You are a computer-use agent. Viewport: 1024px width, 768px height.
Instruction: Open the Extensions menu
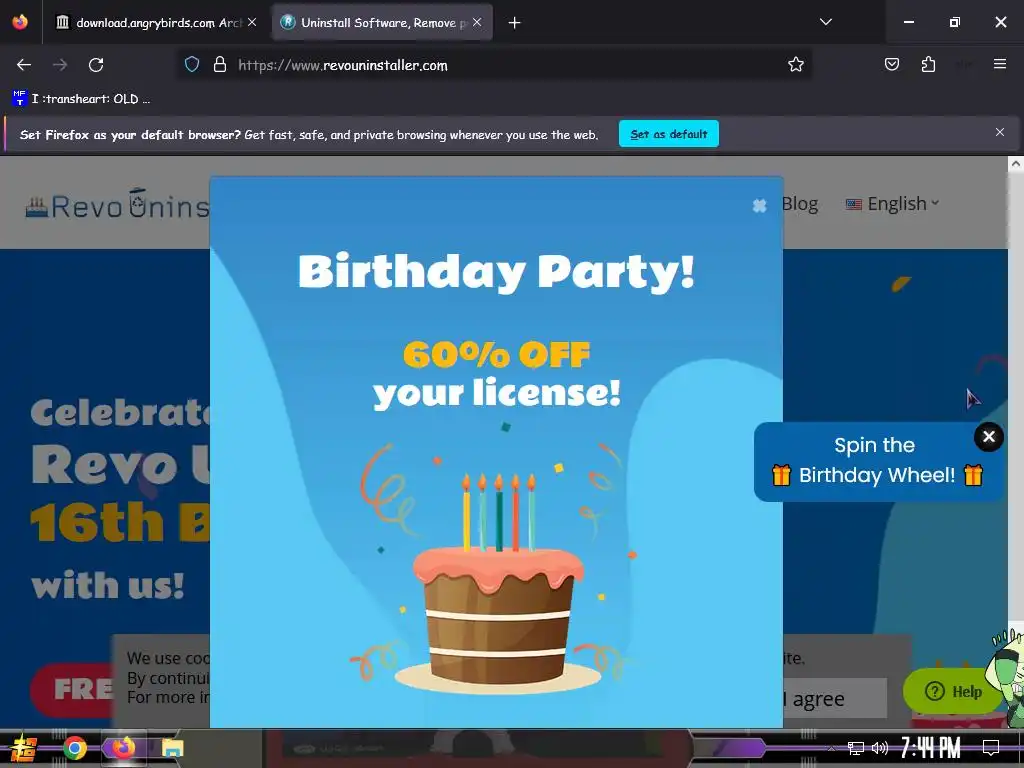pyautogui.click(x=928, y=64)
